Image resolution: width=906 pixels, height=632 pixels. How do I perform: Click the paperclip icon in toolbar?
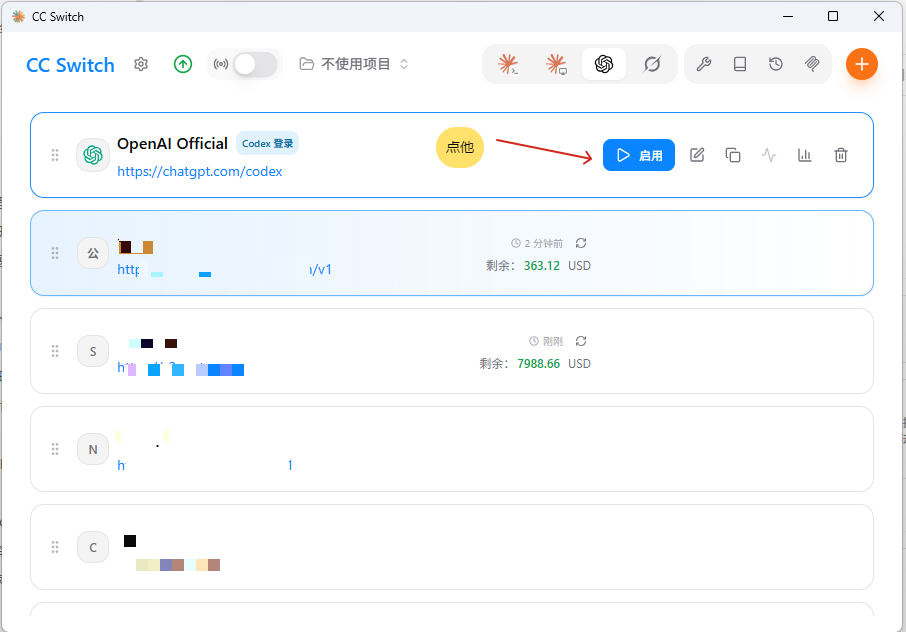coord(812,64)
